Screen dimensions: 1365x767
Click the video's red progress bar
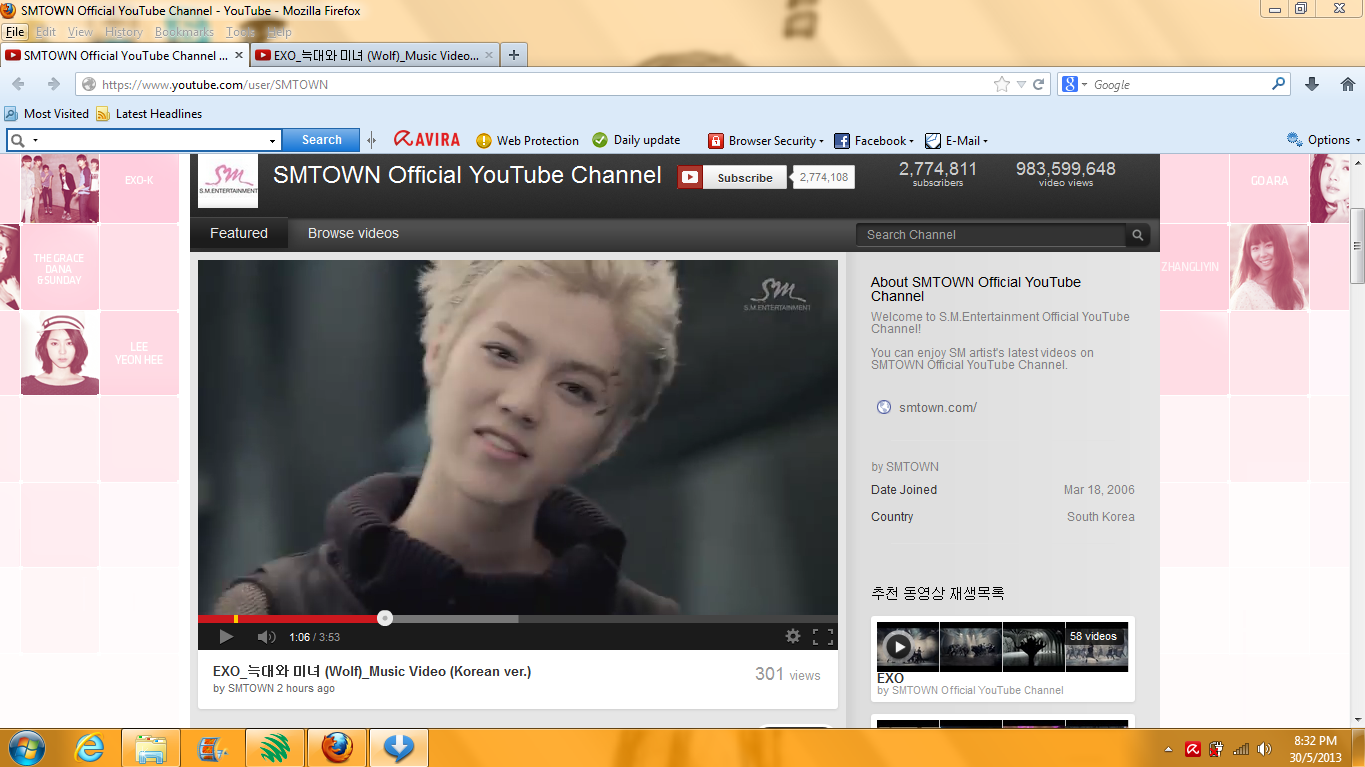291,619
